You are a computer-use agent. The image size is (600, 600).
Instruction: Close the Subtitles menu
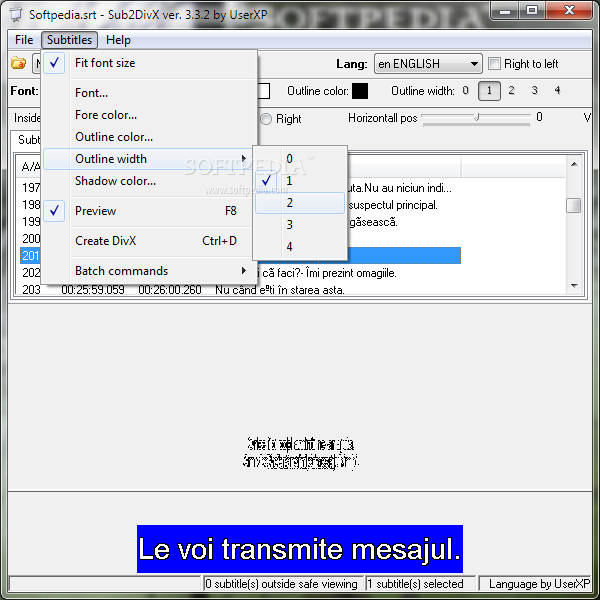tap(69, 40)
